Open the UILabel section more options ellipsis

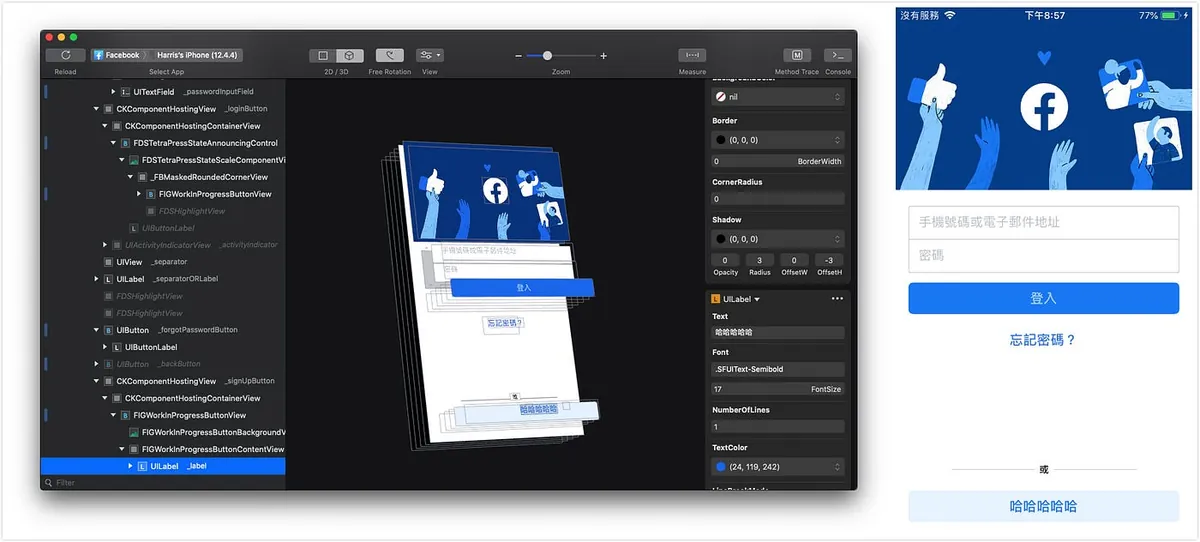tap(837, 299)
